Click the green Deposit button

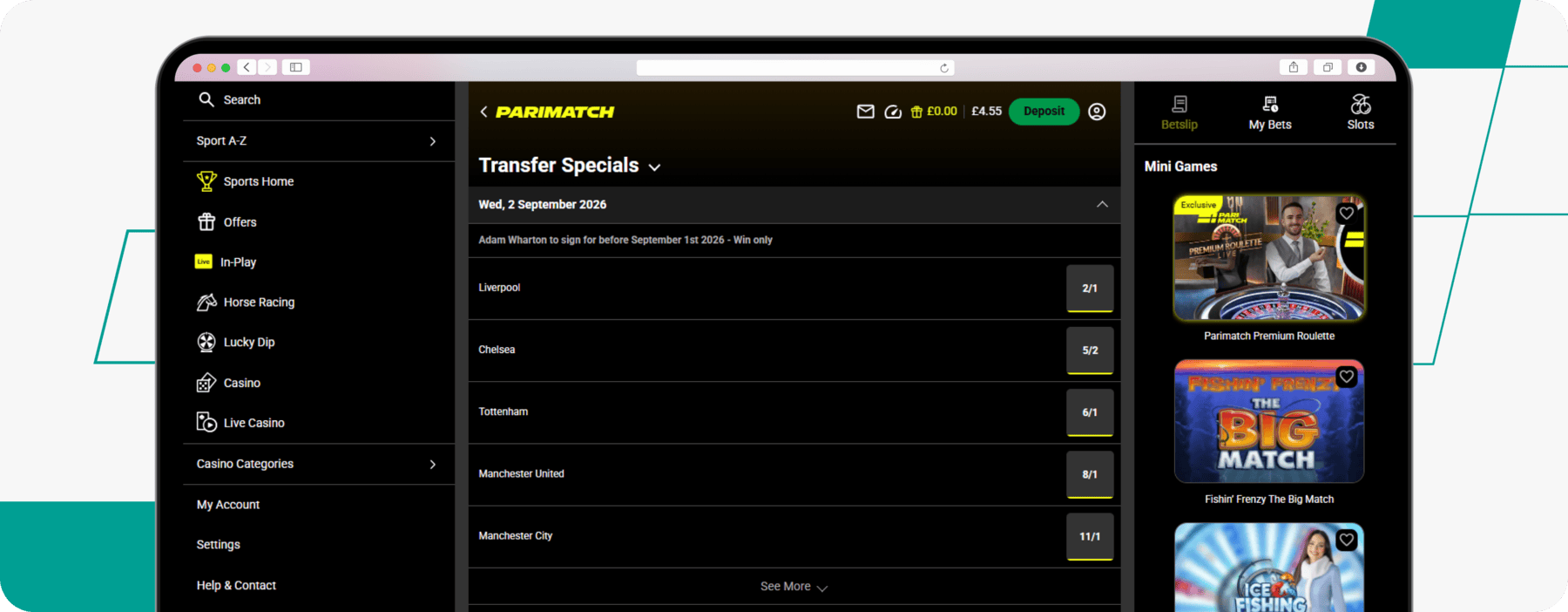click(1044, 112)
